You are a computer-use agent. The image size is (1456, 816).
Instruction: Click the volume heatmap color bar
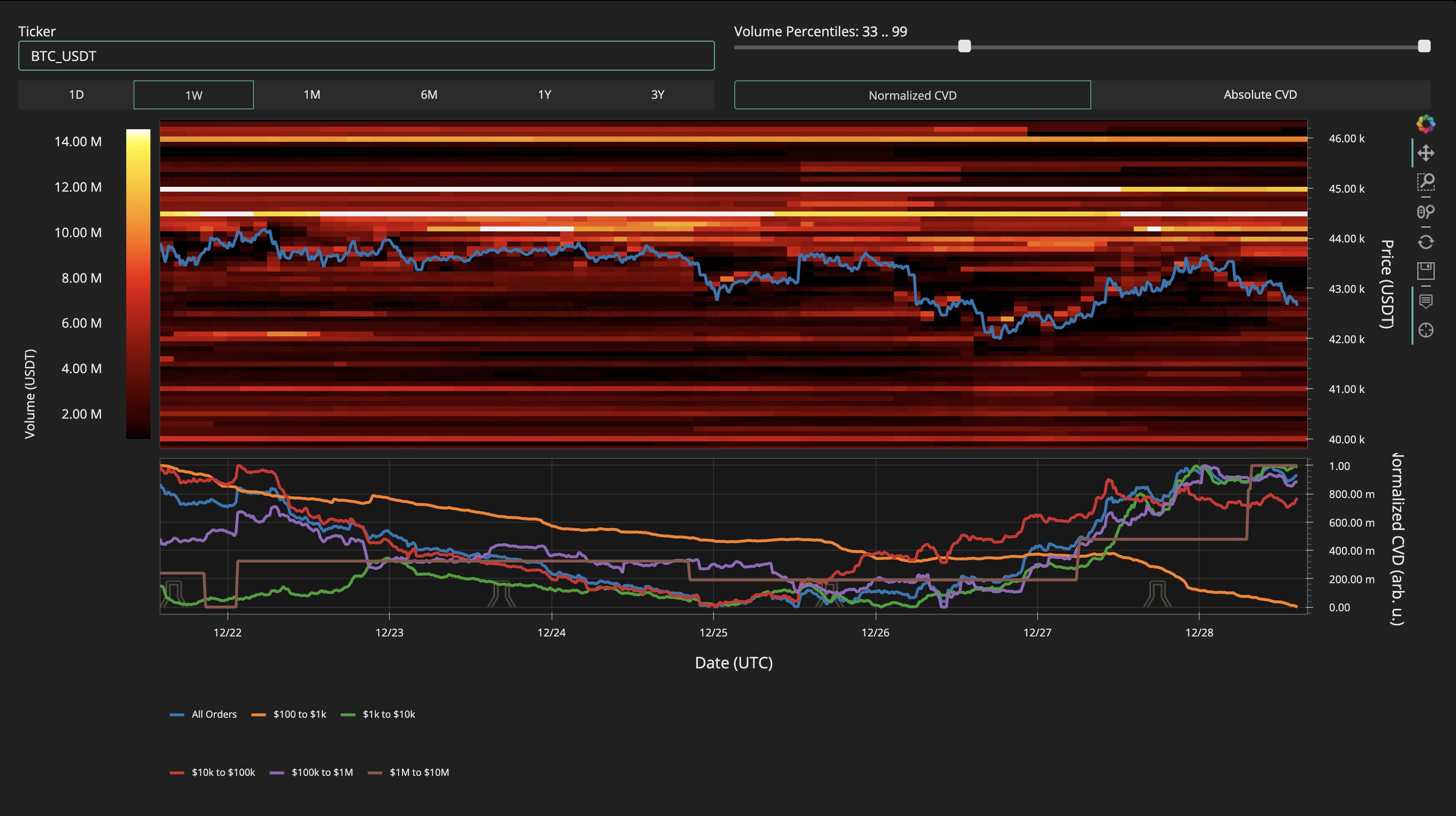pyautogui.click(x=138, y=284)
